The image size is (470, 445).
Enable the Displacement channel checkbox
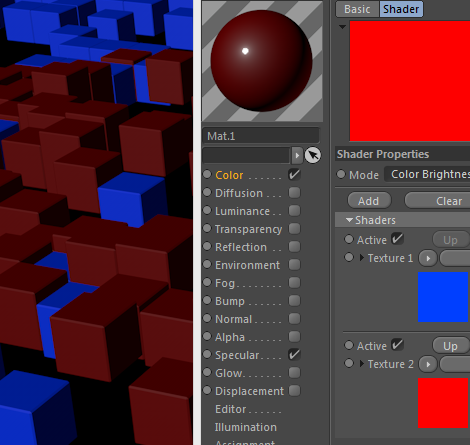pos(294,391)
